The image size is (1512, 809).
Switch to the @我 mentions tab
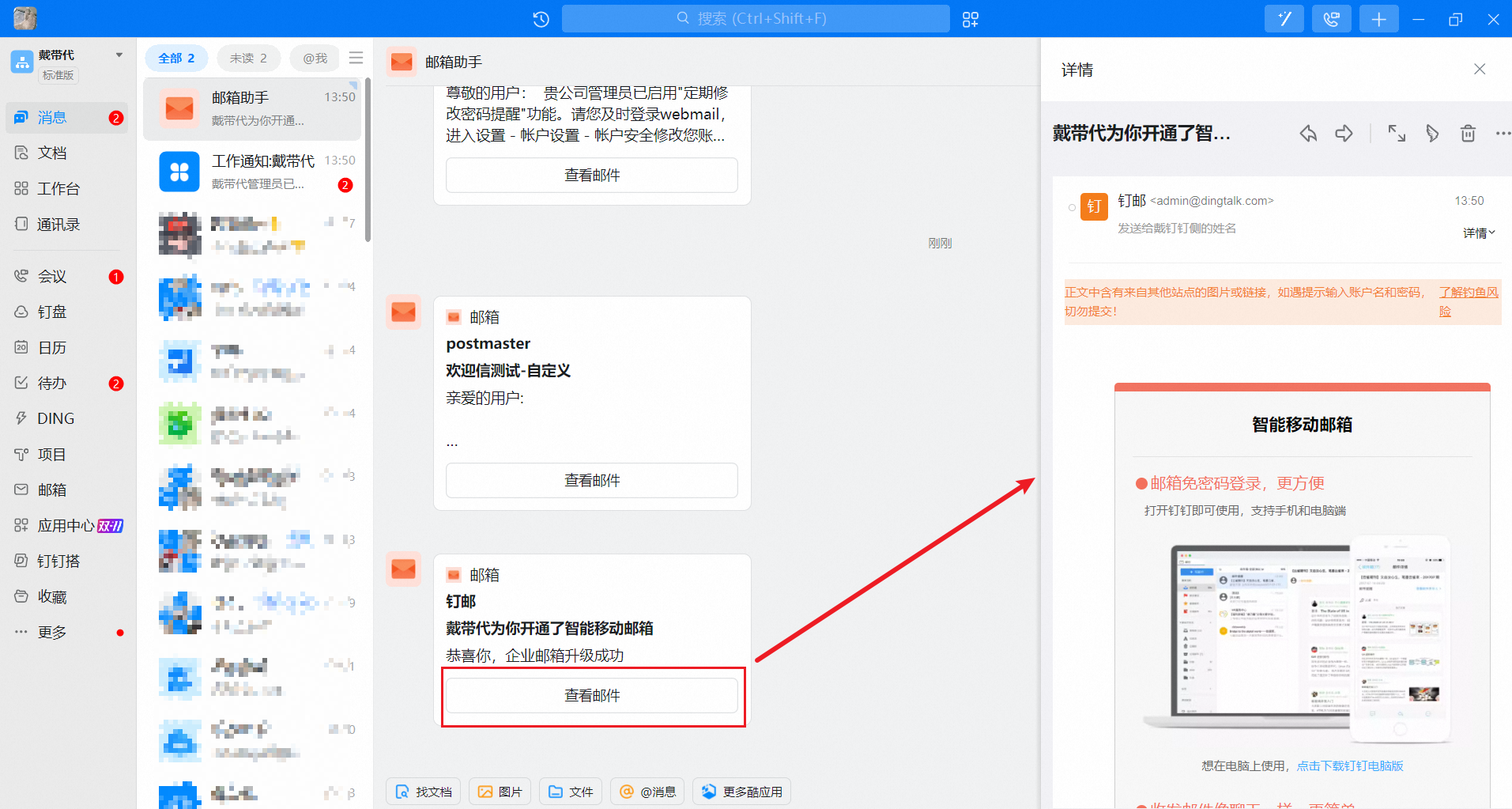[x=315, y=57]
